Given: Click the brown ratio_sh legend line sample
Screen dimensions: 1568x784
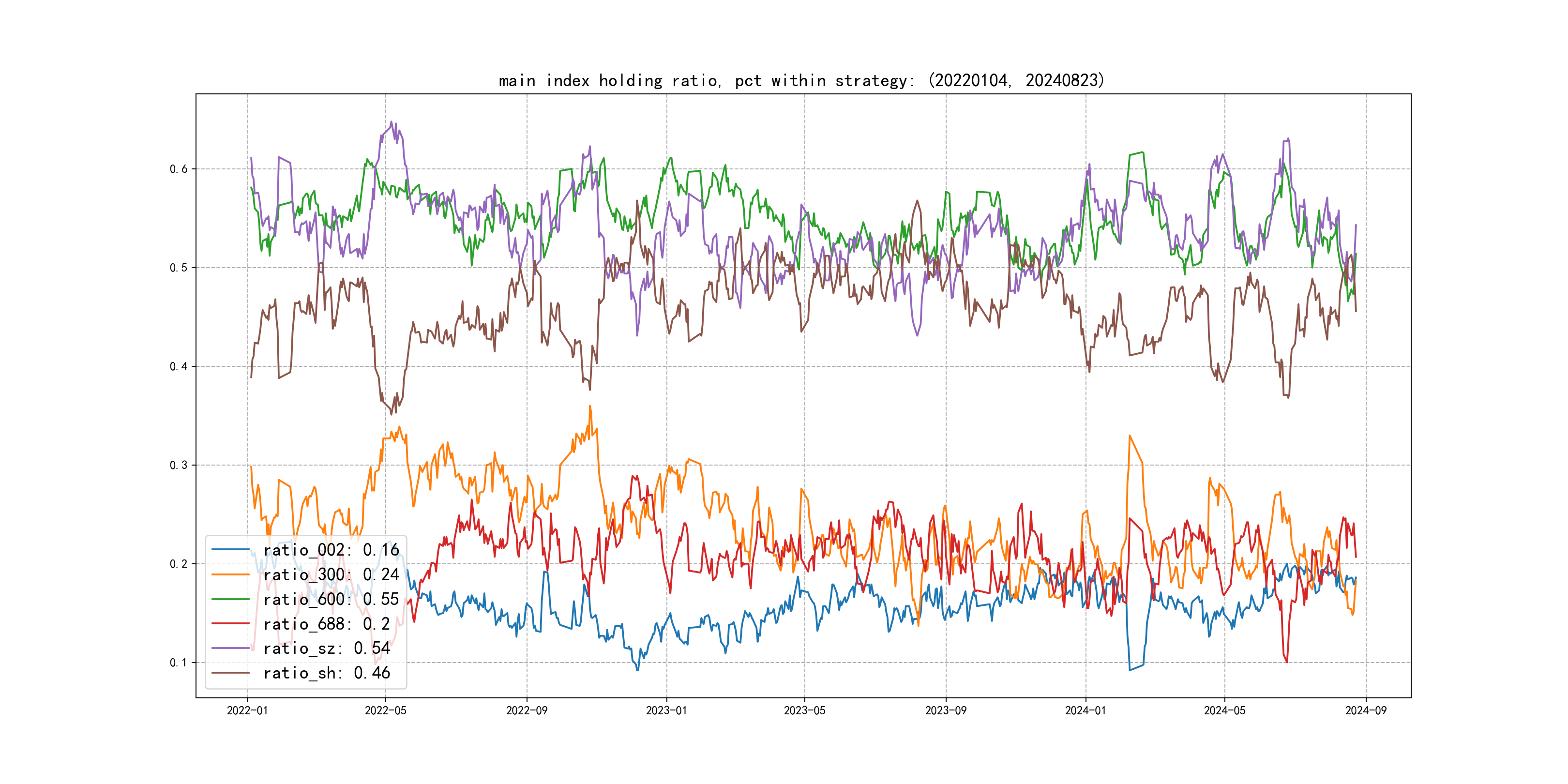Looking at the screenshot, I should [231, 673].
